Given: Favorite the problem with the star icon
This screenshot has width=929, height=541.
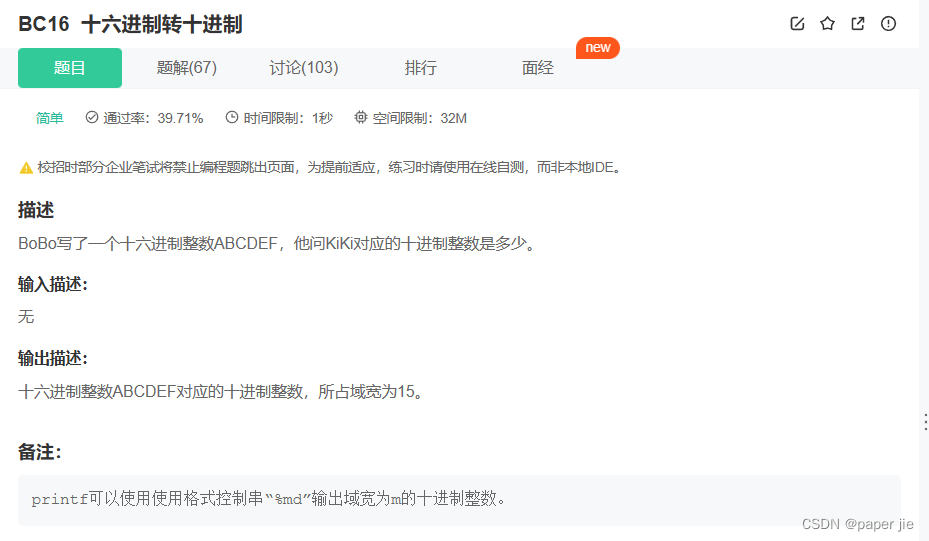Looking at the screenshot, I should pyautogui.click(x=827, y=24).
